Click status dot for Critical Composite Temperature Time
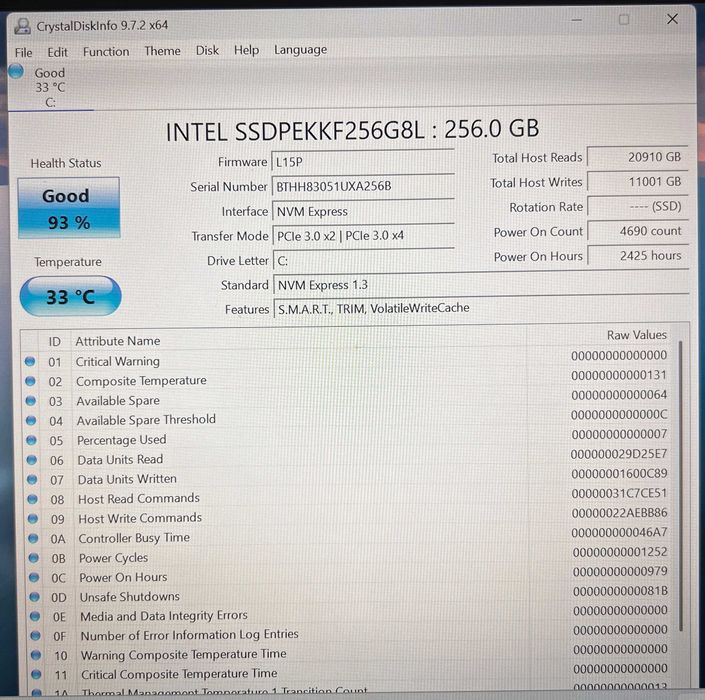The width and height of the screenshot is (705, 700). tap(36, 674)
